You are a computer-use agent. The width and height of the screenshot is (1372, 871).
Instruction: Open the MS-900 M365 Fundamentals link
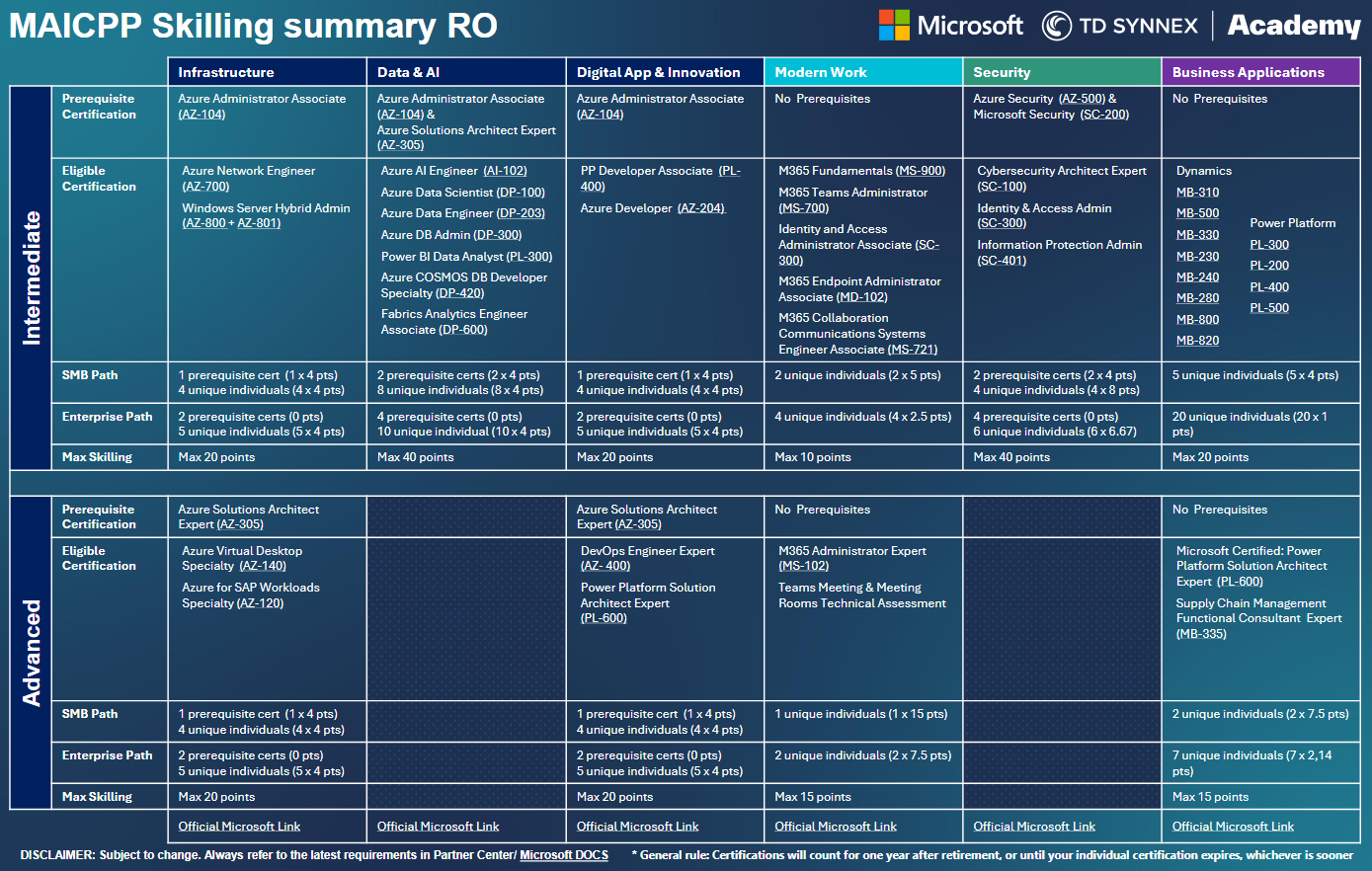[921, 171]
